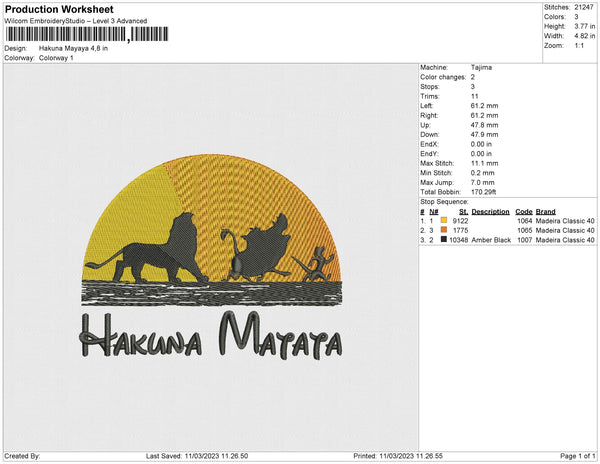Click the Description column header

(491, 212)
